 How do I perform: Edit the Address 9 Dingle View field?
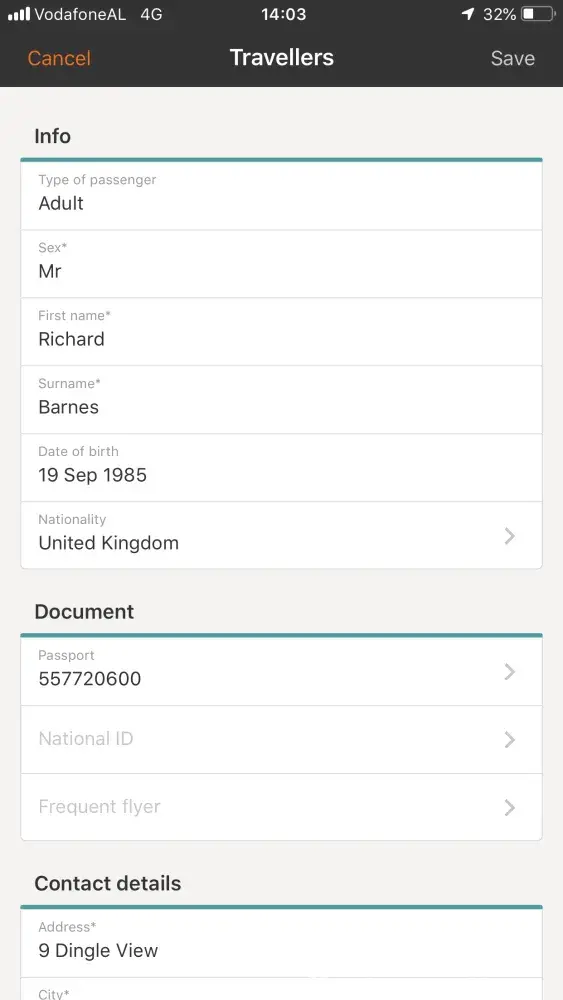point(281,943)
